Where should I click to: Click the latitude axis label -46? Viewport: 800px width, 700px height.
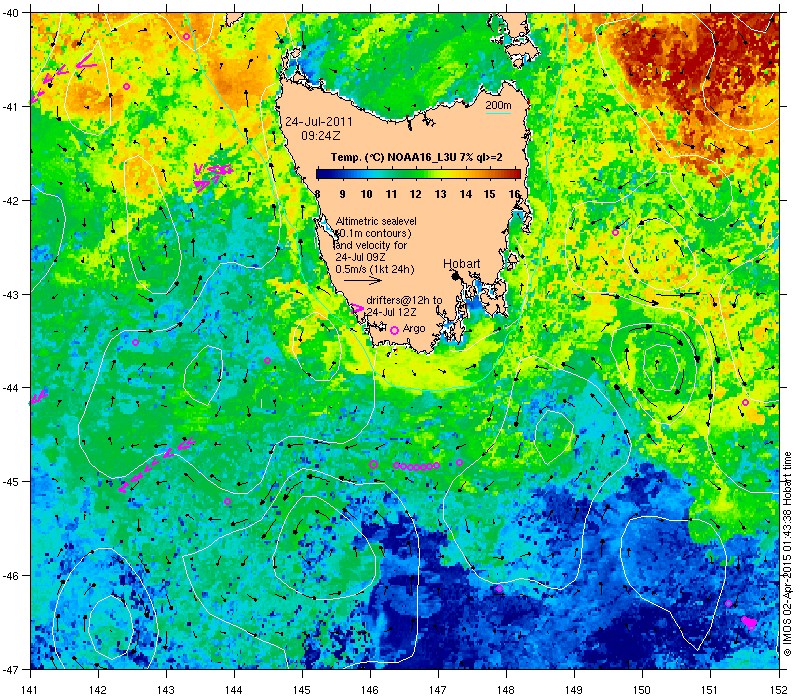tap(15, 576)
